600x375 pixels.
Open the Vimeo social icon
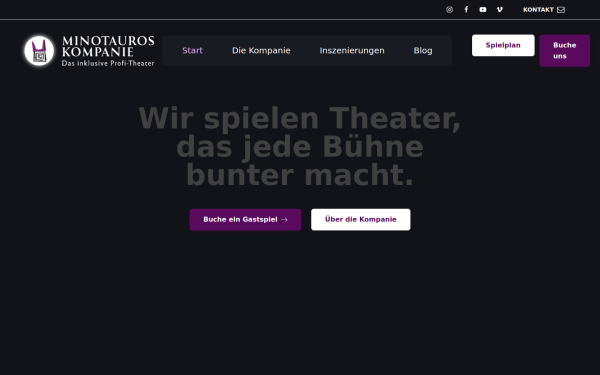pyautogui.click(x=500, y=10)
